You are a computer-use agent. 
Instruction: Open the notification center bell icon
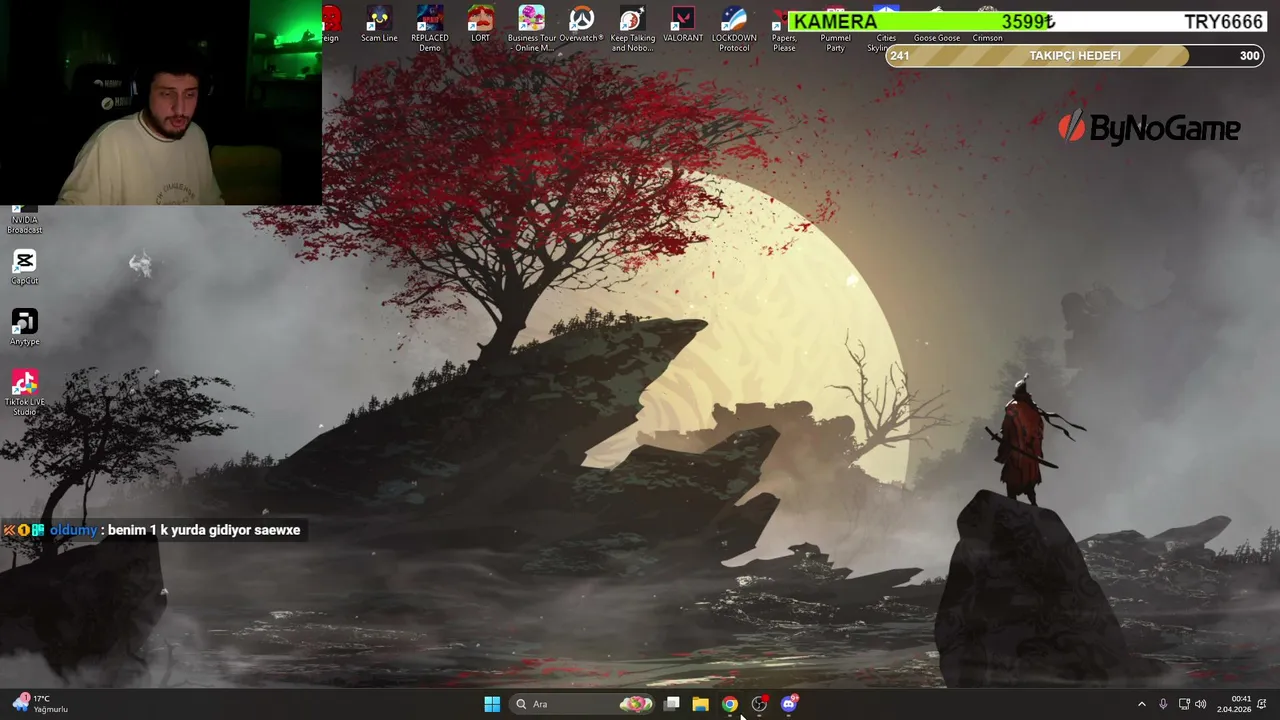pos(1262,704)
